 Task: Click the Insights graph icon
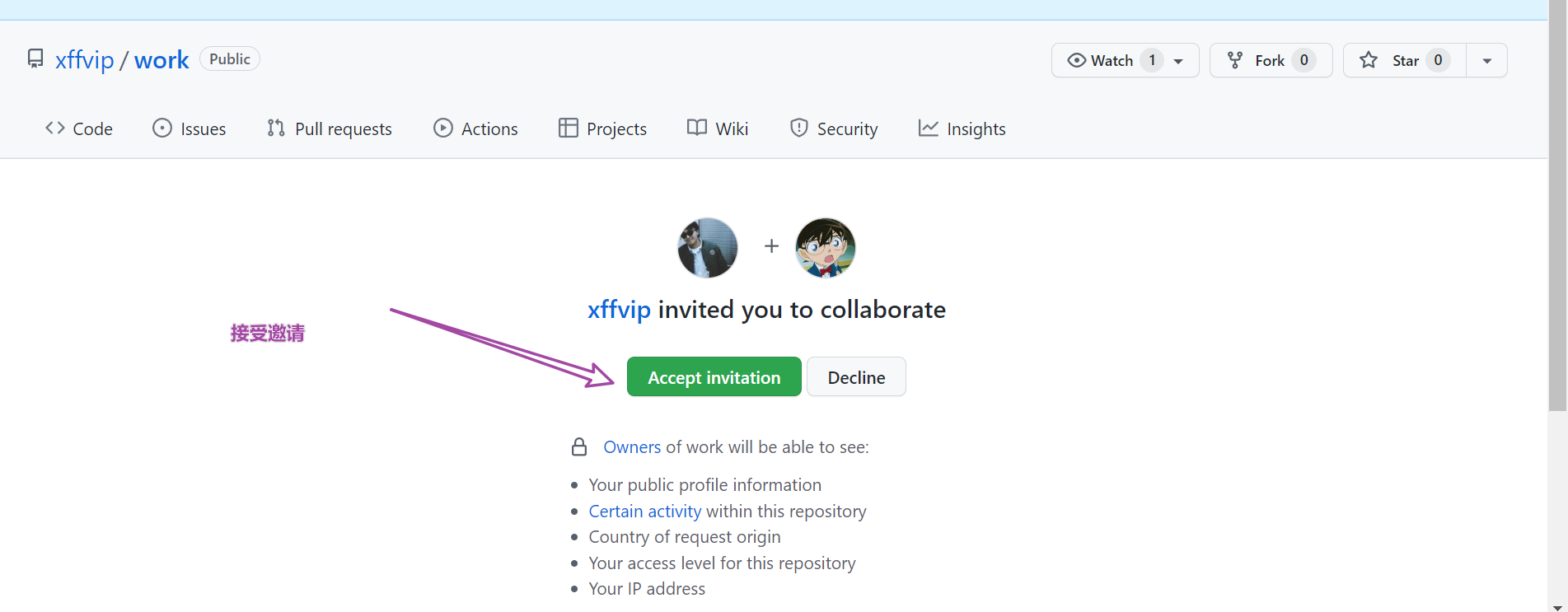(929, 128)
